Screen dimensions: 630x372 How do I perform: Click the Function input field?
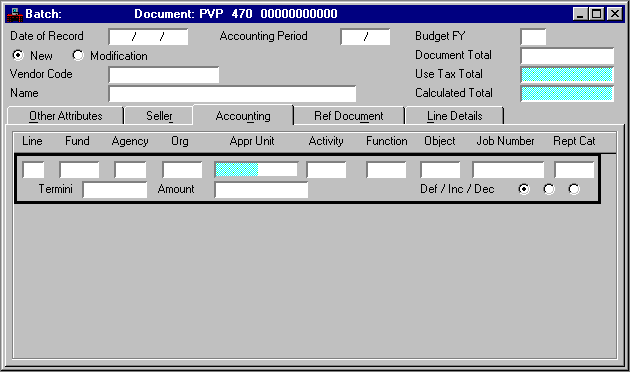[x=386, y=170]
